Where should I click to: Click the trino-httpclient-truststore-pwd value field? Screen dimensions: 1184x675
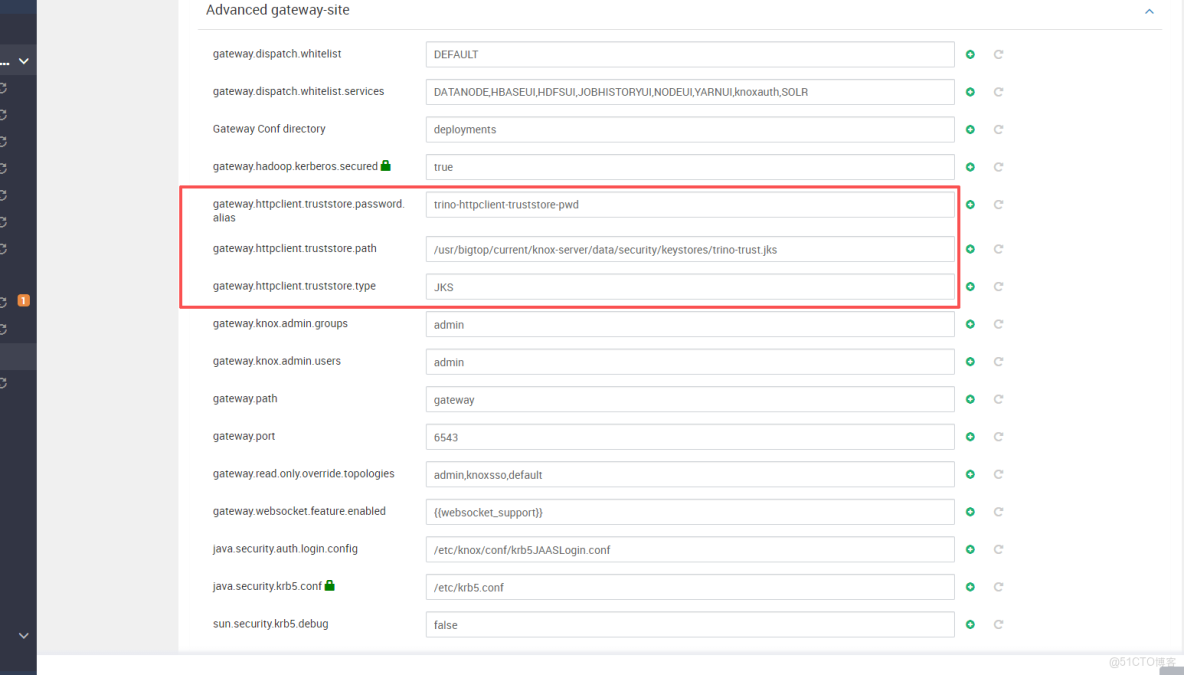(x=690, y=205)
